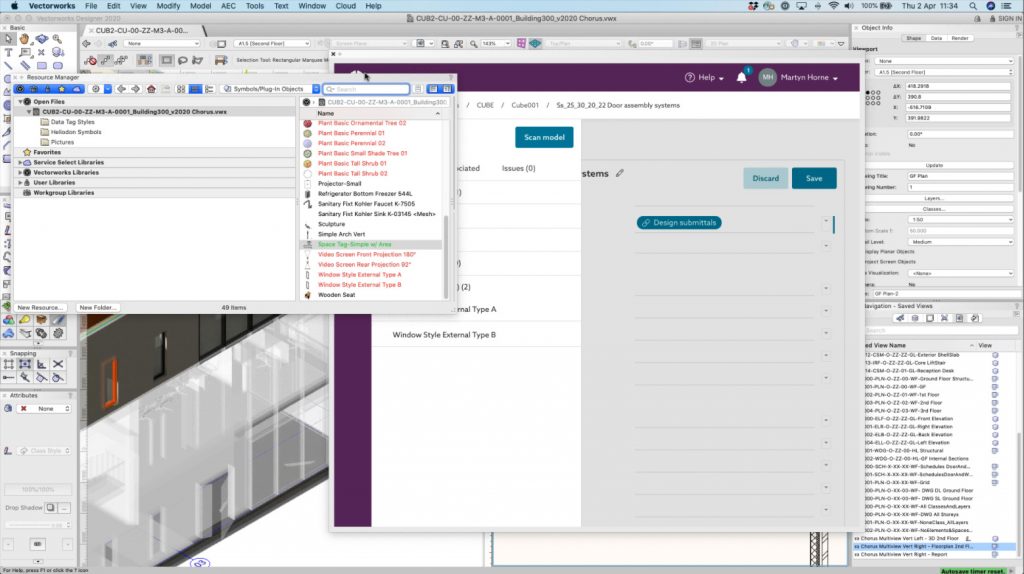This screenshot has width=1024, height=574.
Task: Click the Resource Manager list vertical scrollbar
Action: click(446, 256)
